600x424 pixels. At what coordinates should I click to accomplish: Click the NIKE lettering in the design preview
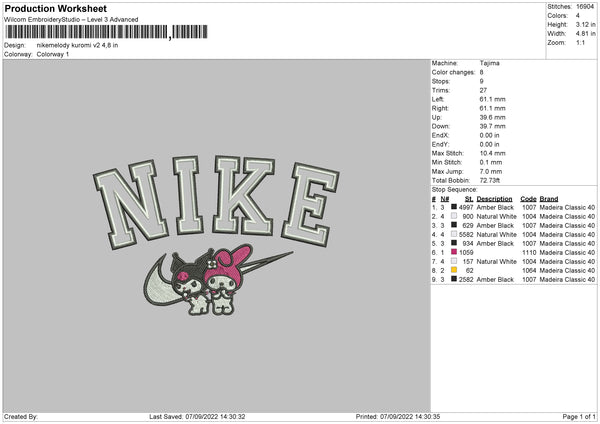(216, 202)
